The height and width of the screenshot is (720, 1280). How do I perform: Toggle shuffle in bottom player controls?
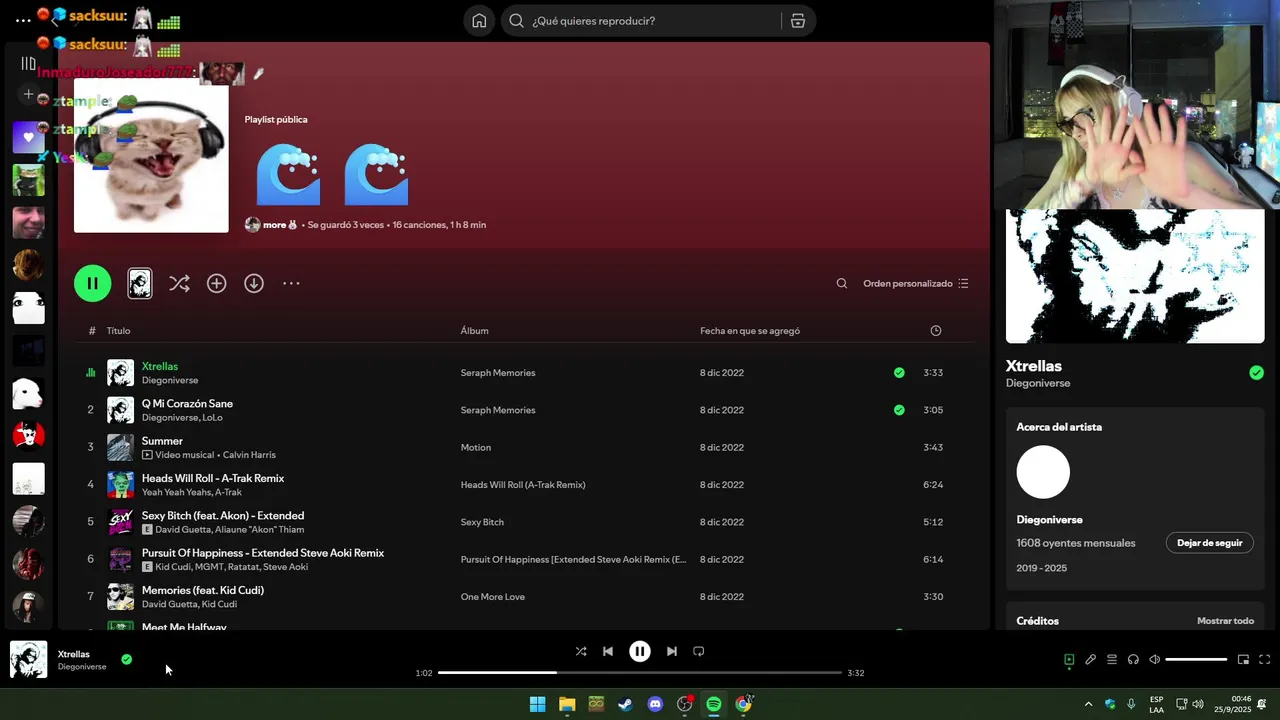581,651
